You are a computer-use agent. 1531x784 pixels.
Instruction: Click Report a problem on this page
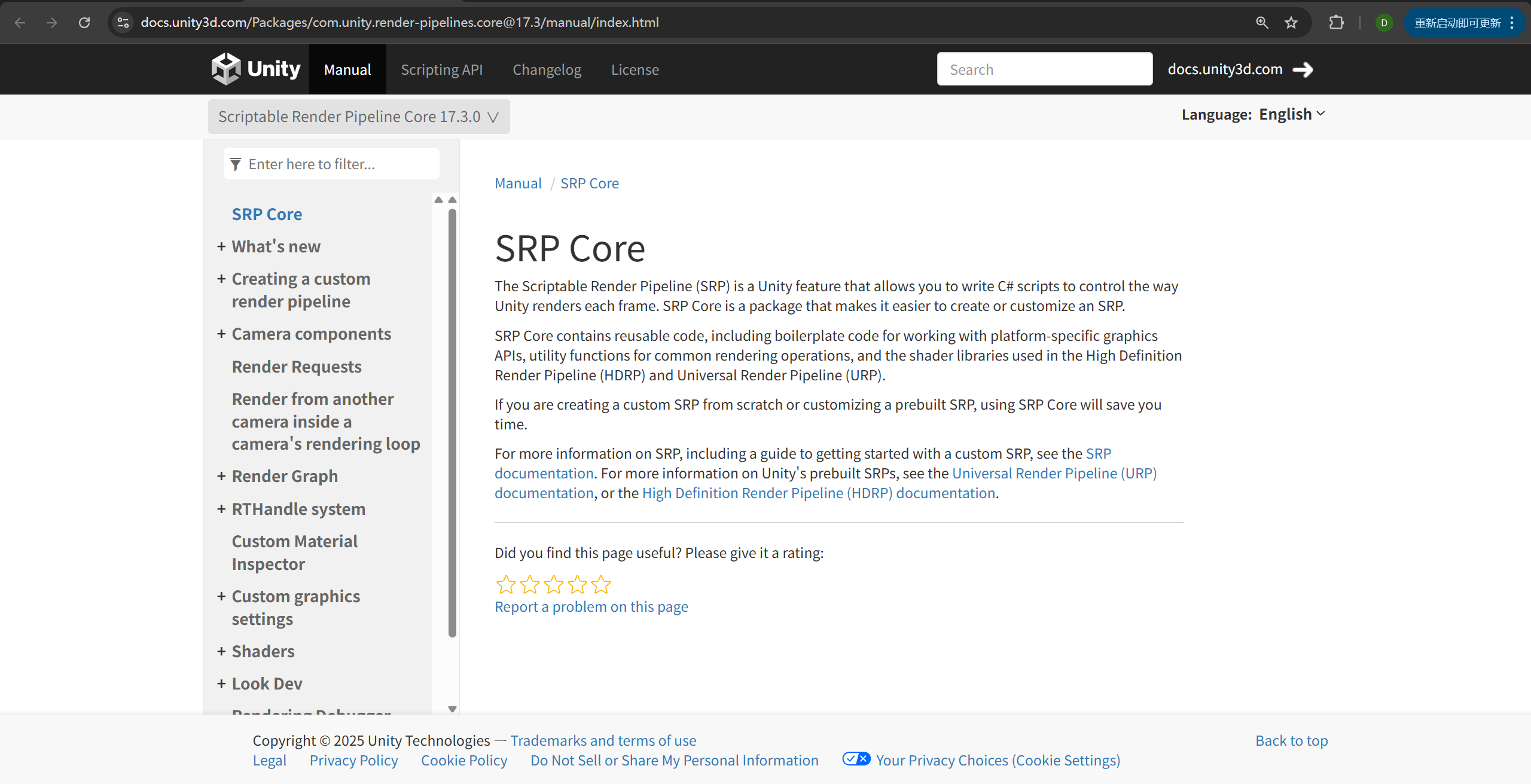(x=591, y=606)
